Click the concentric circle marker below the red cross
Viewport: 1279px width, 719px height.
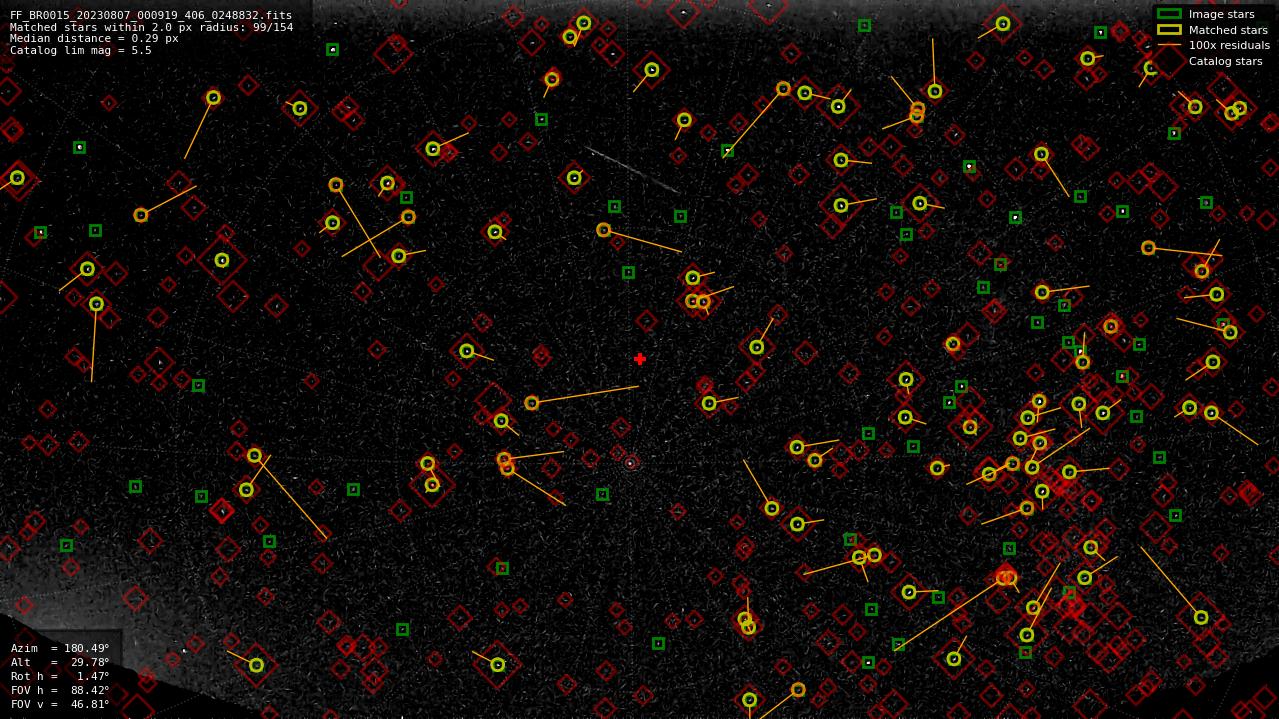(x=630, y=463)
